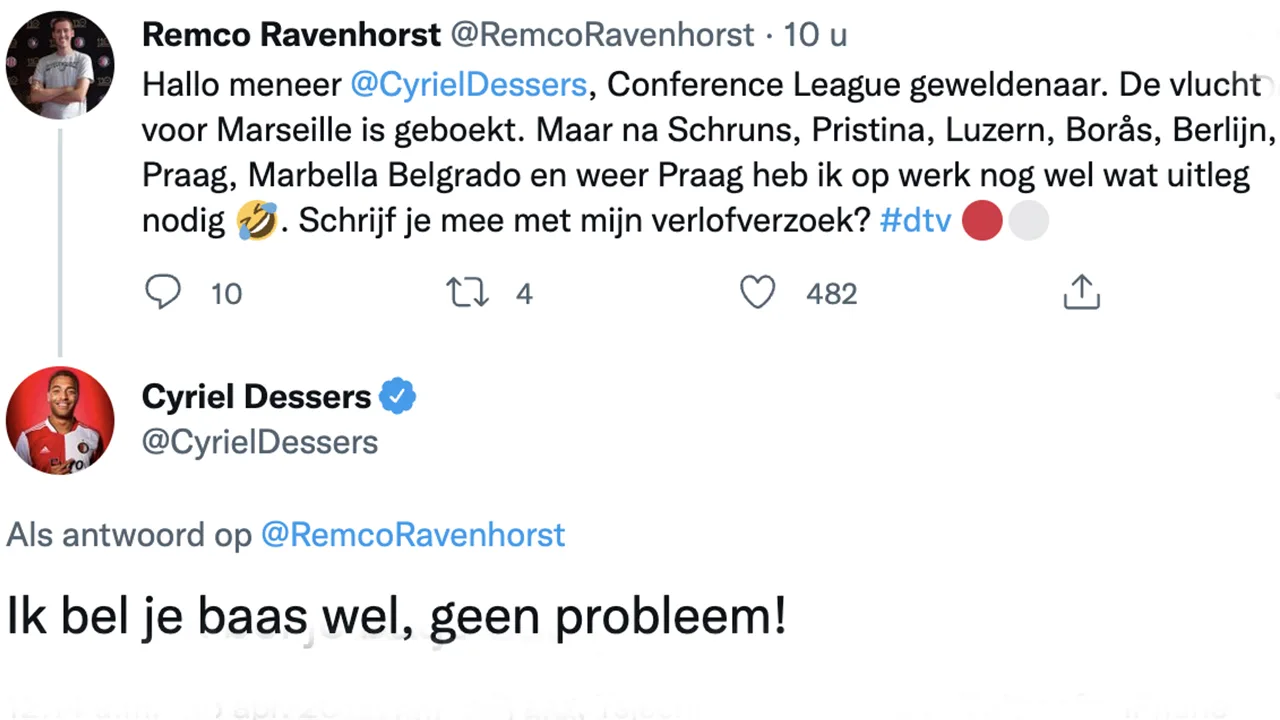Click the red circle emoji
This screenshot has width=1280, height=720.
pos(982,221)
